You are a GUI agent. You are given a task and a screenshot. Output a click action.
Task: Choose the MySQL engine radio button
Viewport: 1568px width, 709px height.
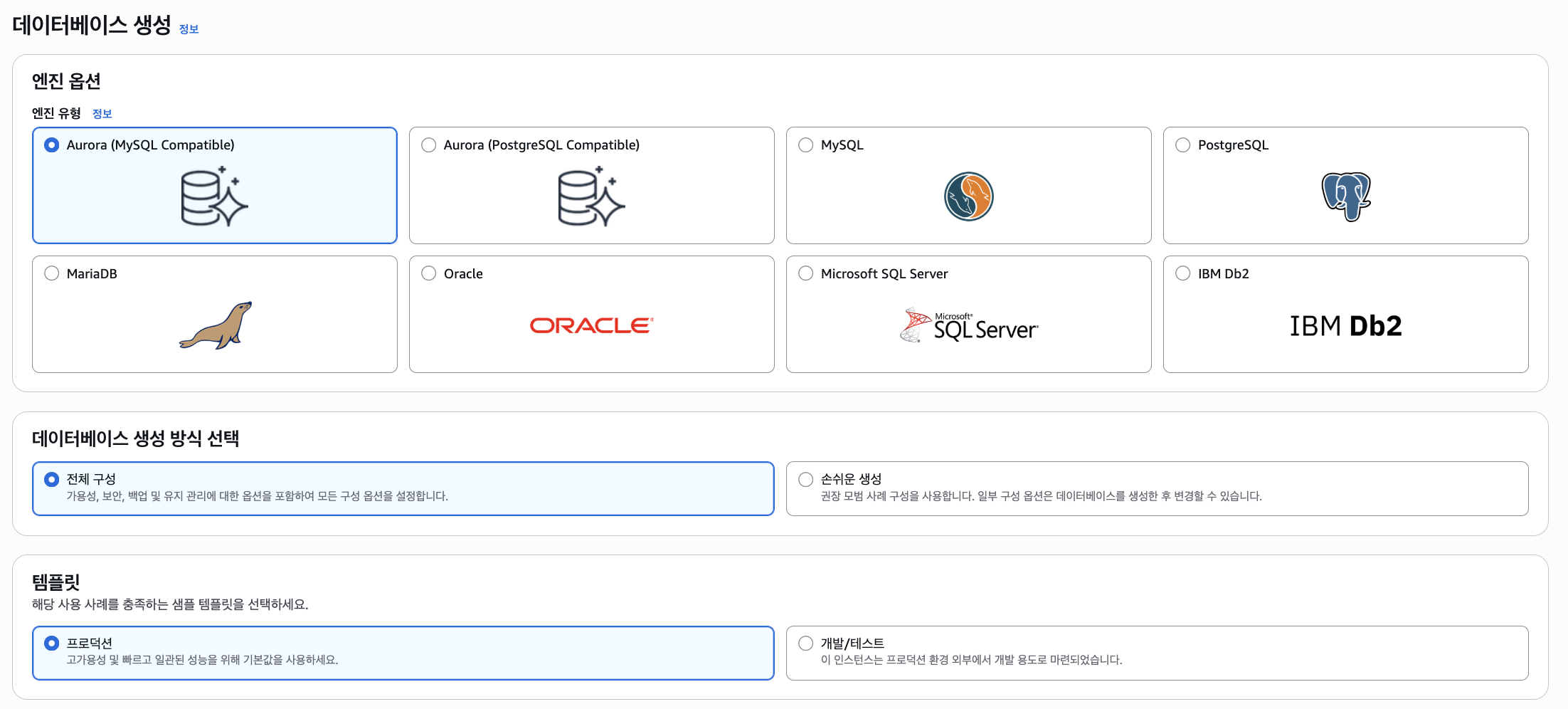tap(806, 145)
